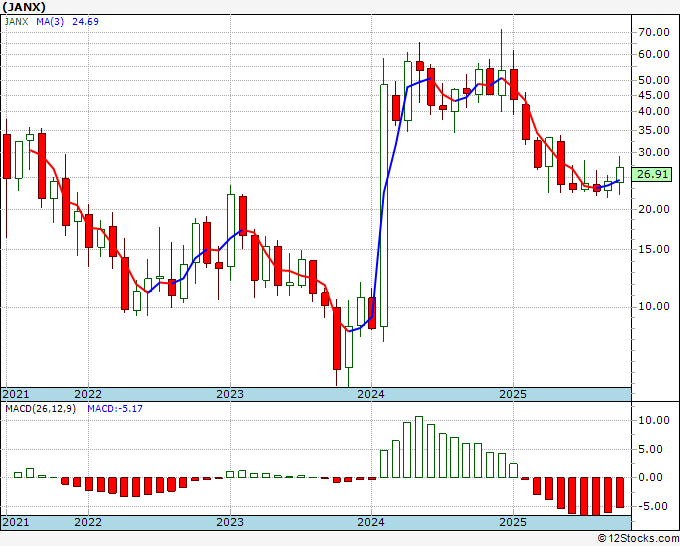Select 2024 on the price chart timeline
Viewport: 680px width, 546px height.
[371, 394]
